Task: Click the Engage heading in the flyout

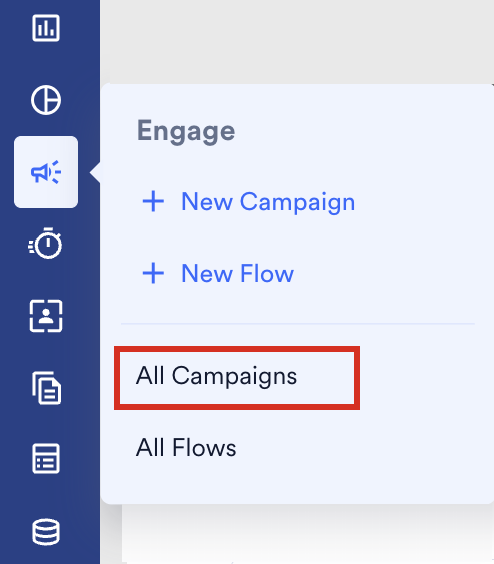Action: click(186, 132)
